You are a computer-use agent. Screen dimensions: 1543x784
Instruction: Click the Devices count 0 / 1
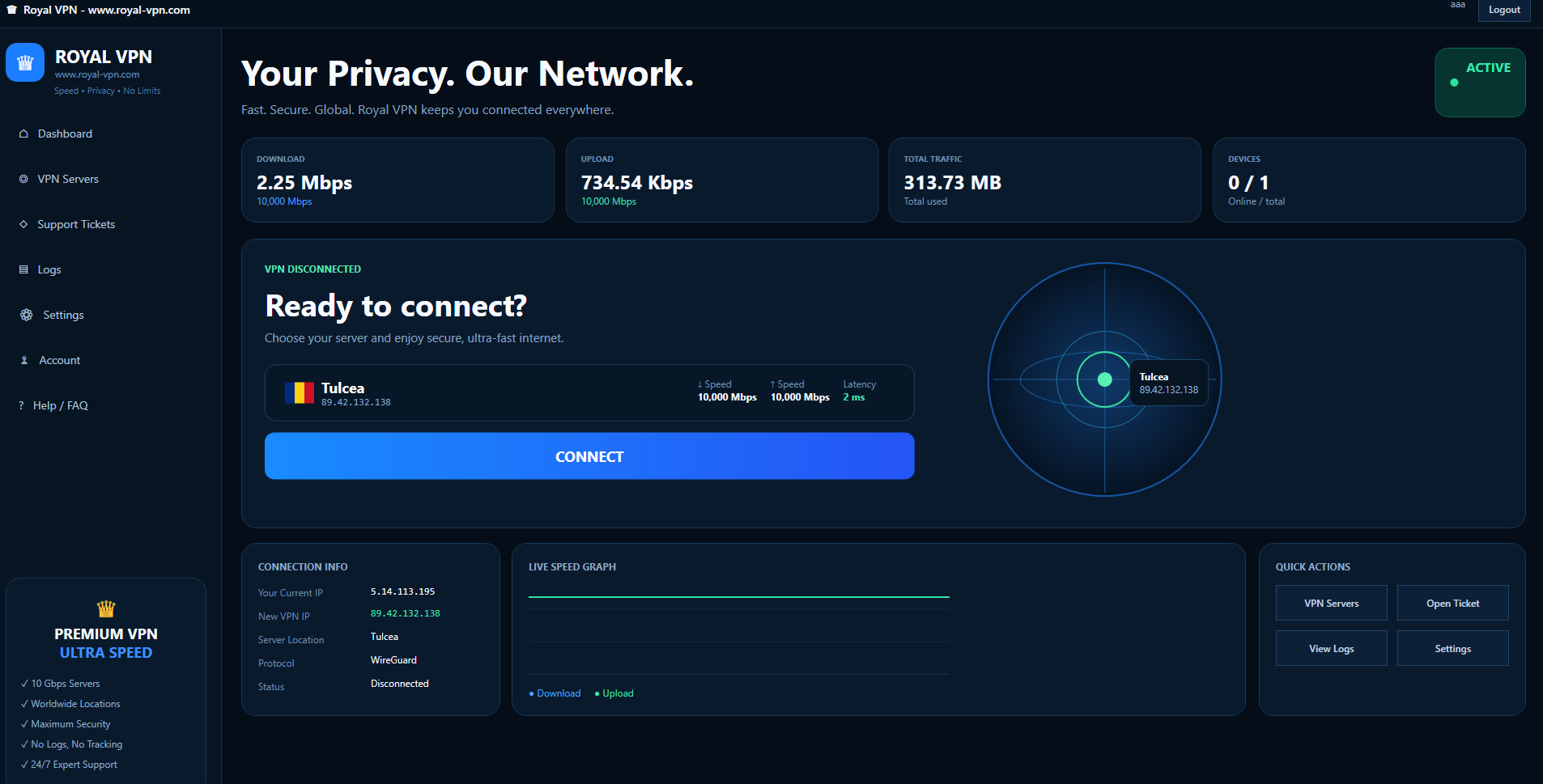click(1248, 183)
